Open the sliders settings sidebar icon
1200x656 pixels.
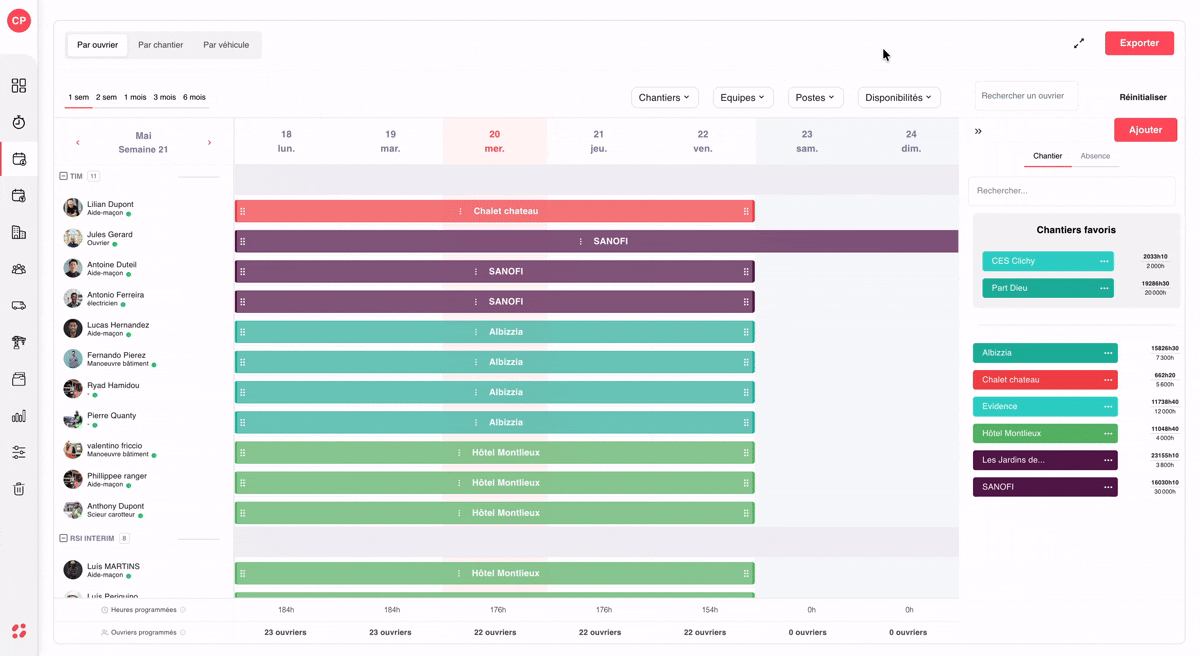(x=19, y=452)
